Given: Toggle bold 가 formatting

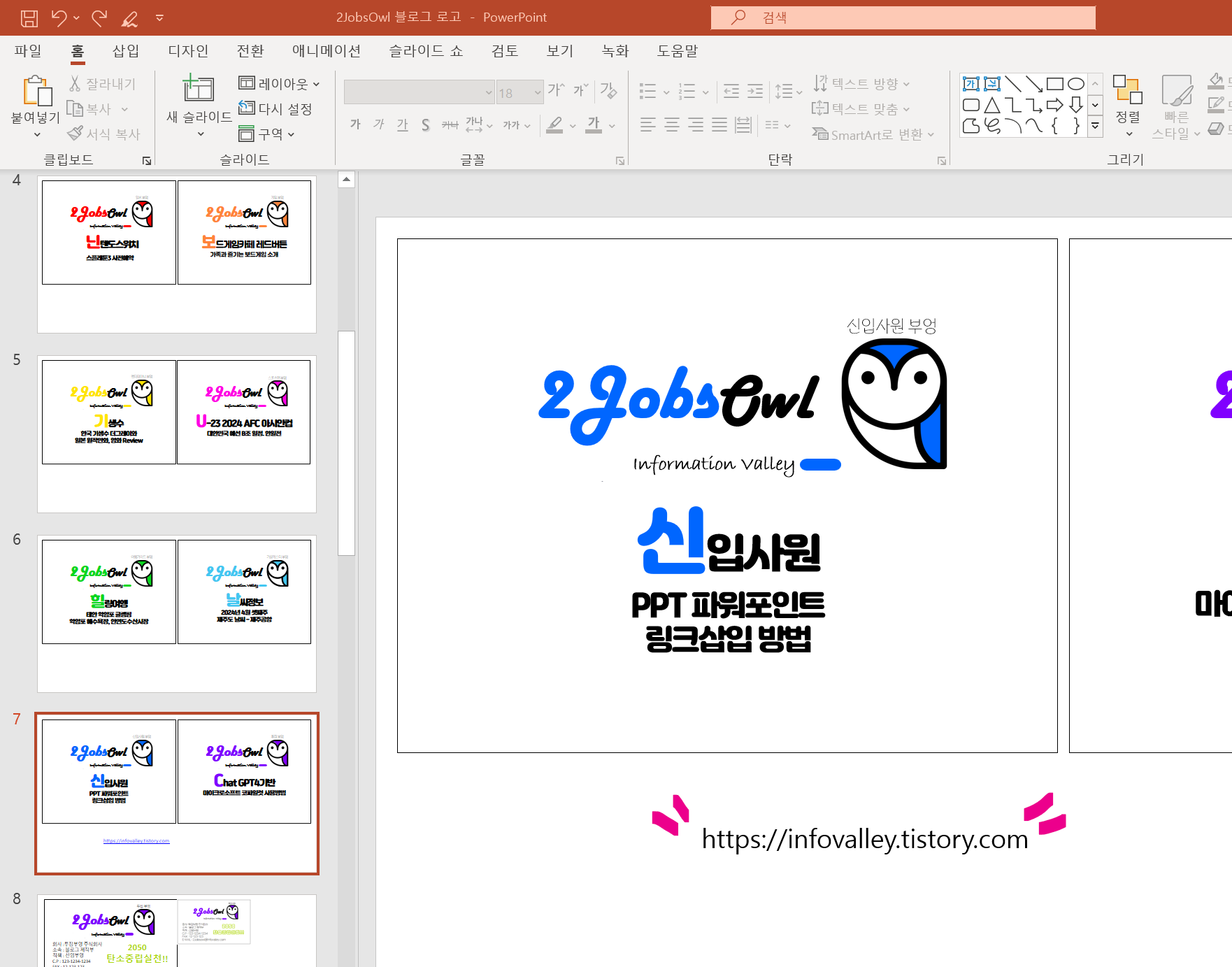Looking at the screenshot, I should click(355, 125).
